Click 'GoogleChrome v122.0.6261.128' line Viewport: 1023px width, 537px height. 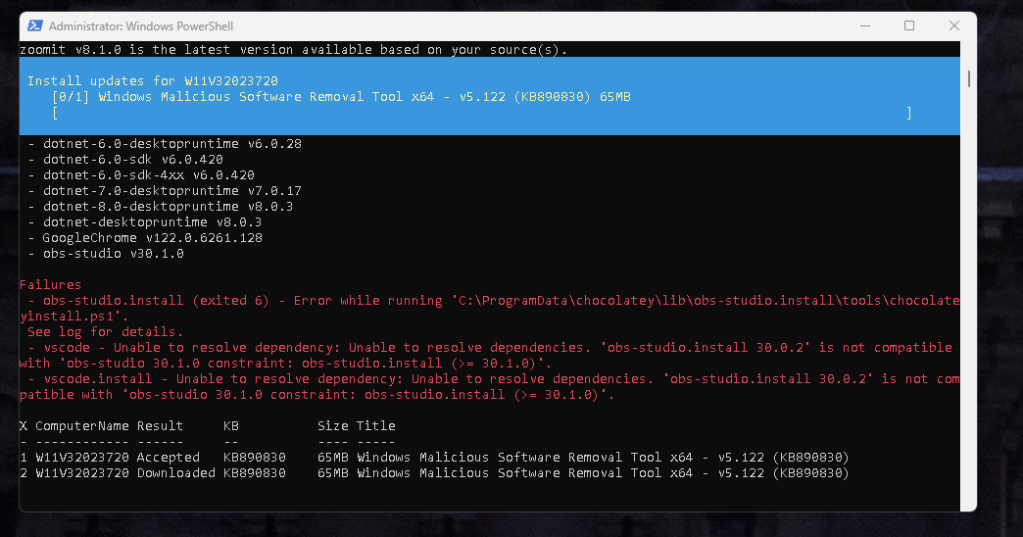[145, 238]
